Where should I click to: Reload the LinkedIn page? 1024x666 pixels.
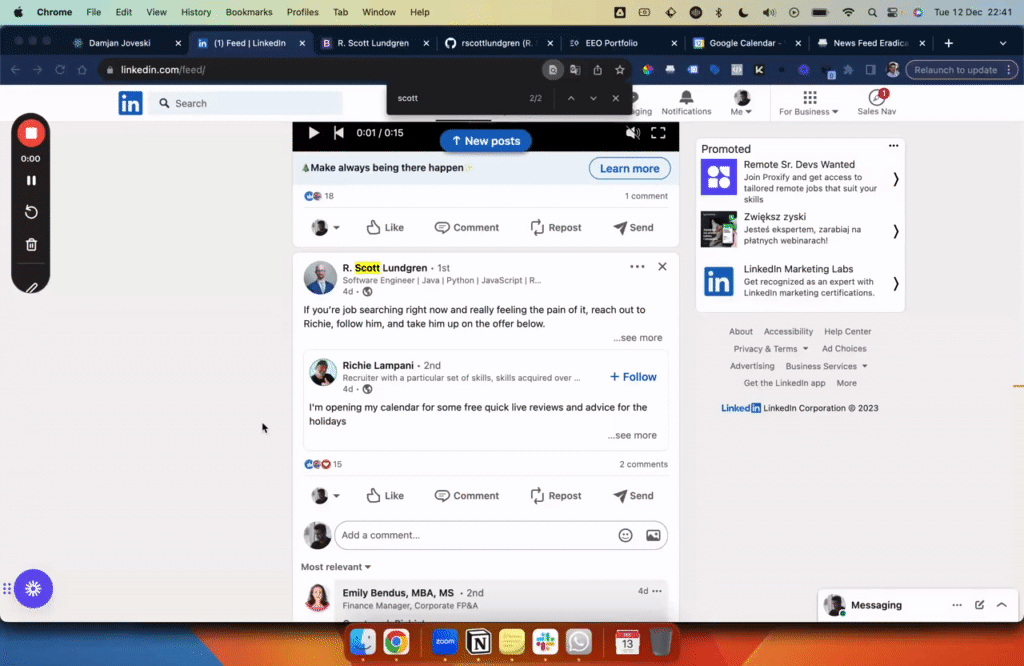tap(59, 70)
